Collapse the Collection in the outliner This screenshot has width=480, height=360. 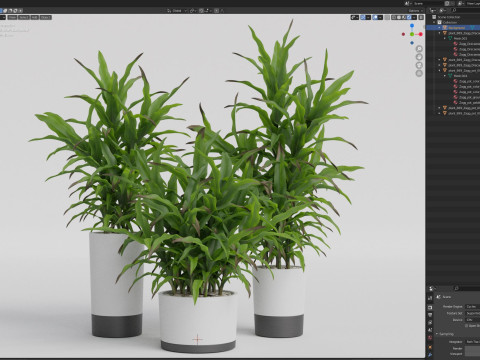434,22
